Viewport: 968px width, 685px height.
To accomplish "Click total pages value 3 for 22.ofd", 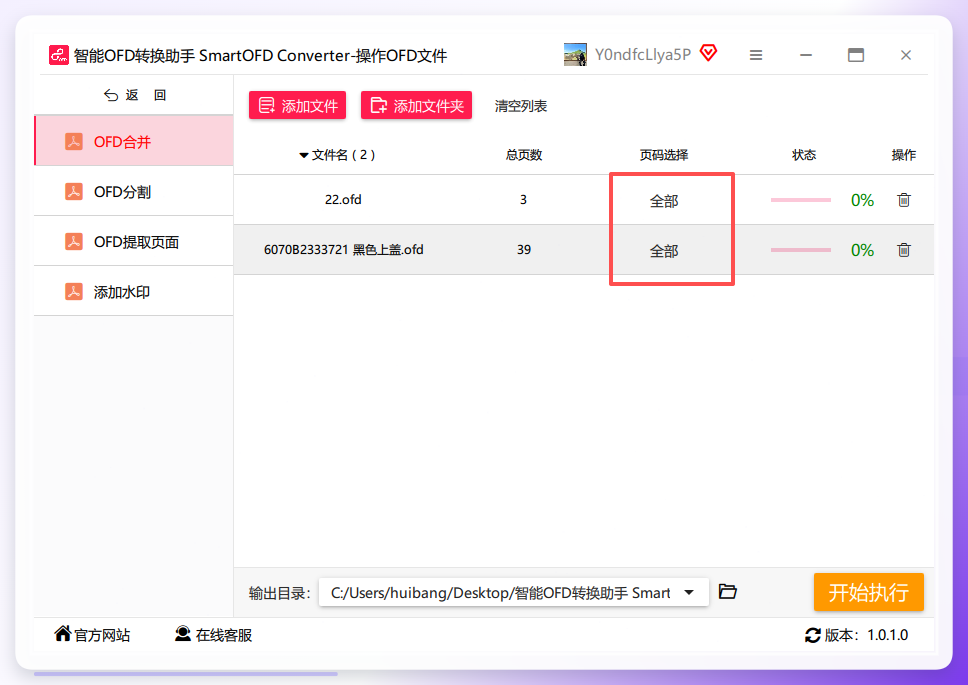I will [x=524, y=200].
